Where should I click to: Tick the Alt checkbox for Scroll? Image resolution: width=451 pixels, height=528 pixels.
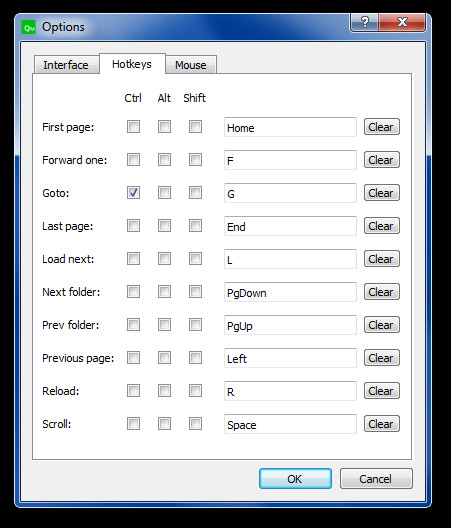pyautogui.click(x=164, y=424)
